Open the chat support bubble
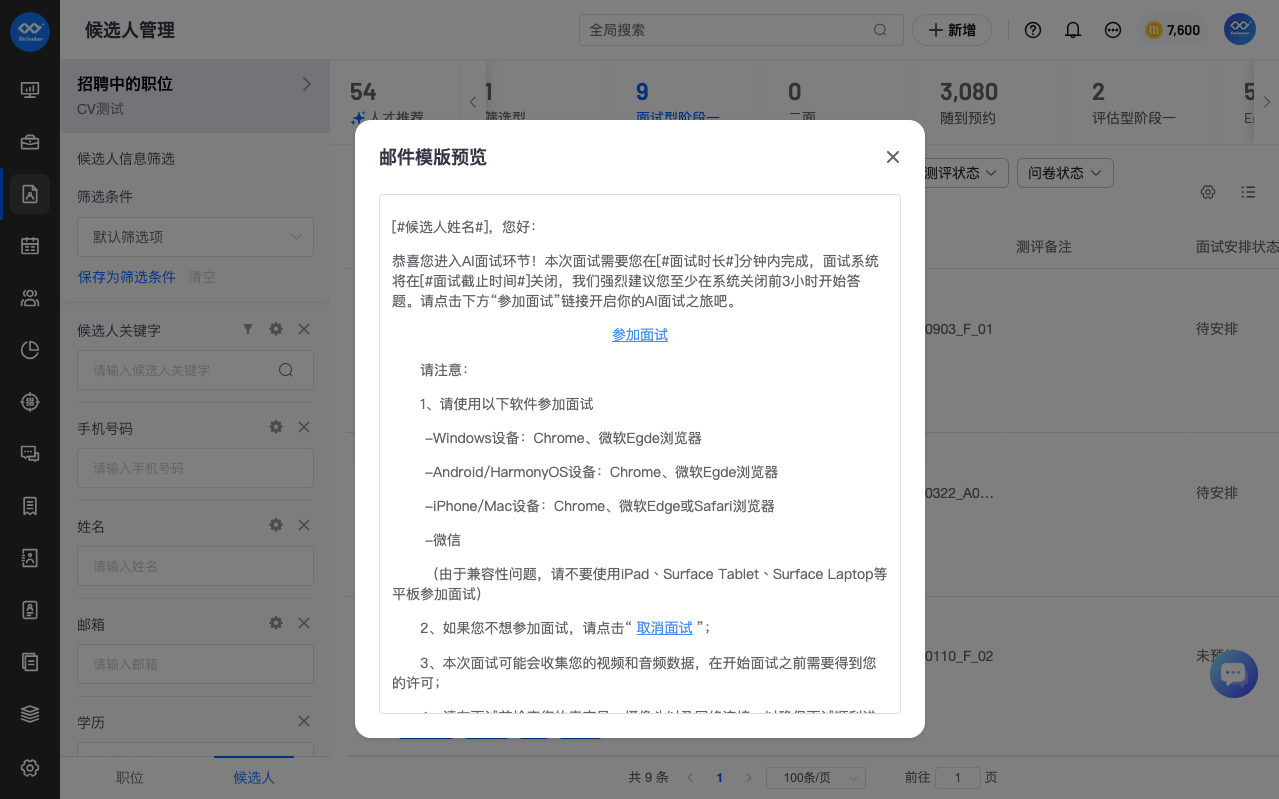 point(1233,674)
